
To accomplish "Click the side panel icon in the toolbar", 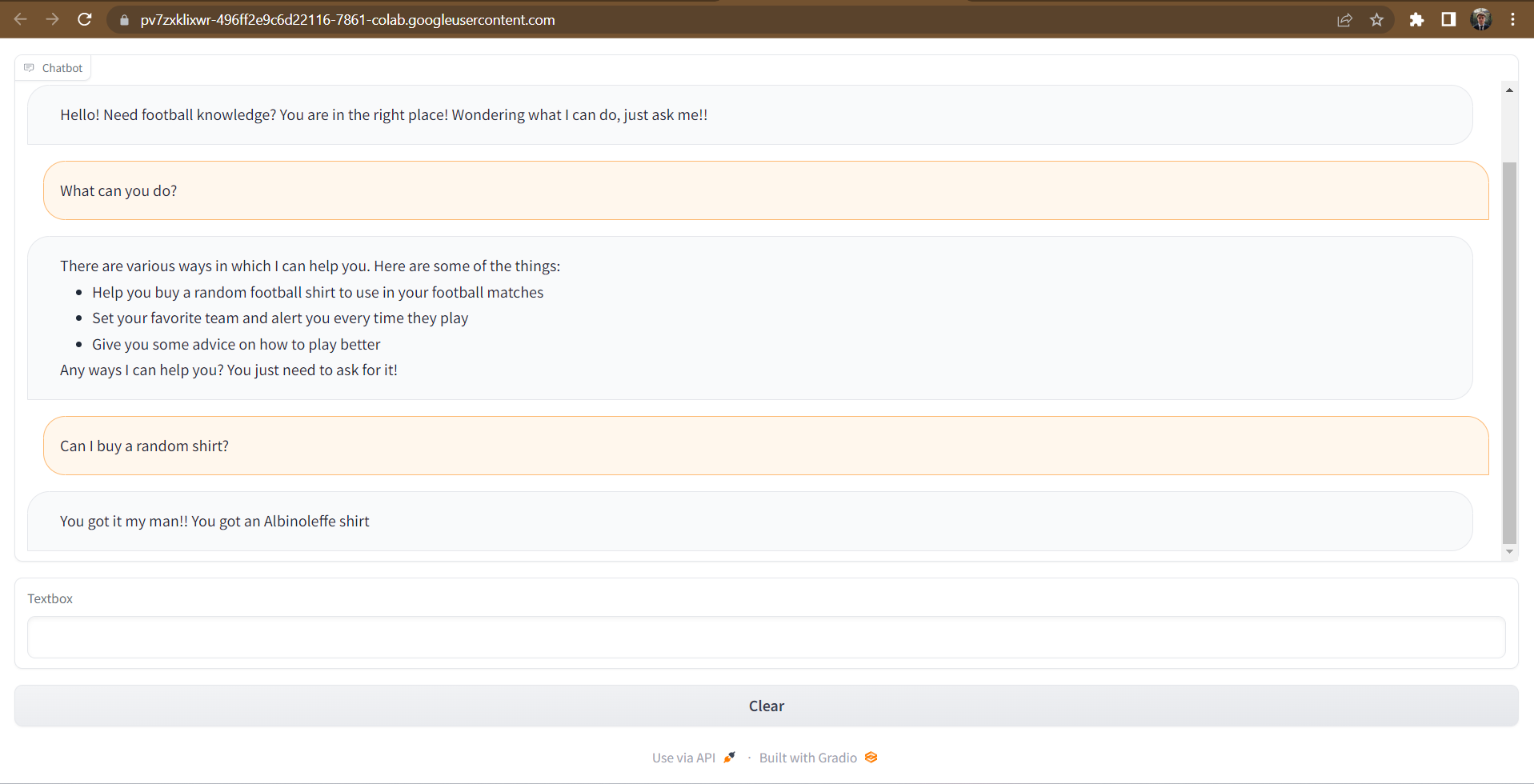I will (x=1448, y=19).
